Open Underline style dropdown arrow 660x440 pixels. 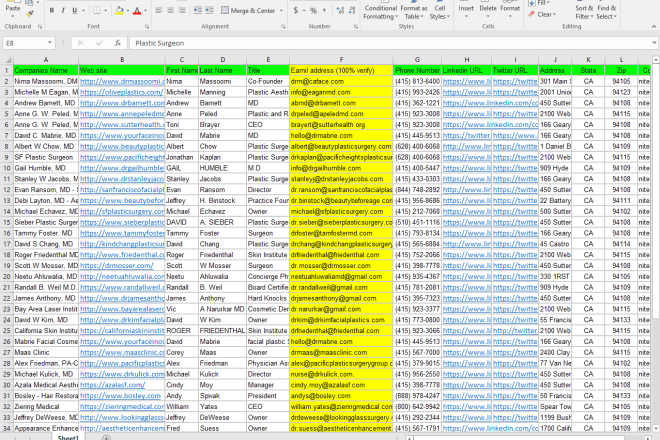pyautogui.click(x=83, y=11)
